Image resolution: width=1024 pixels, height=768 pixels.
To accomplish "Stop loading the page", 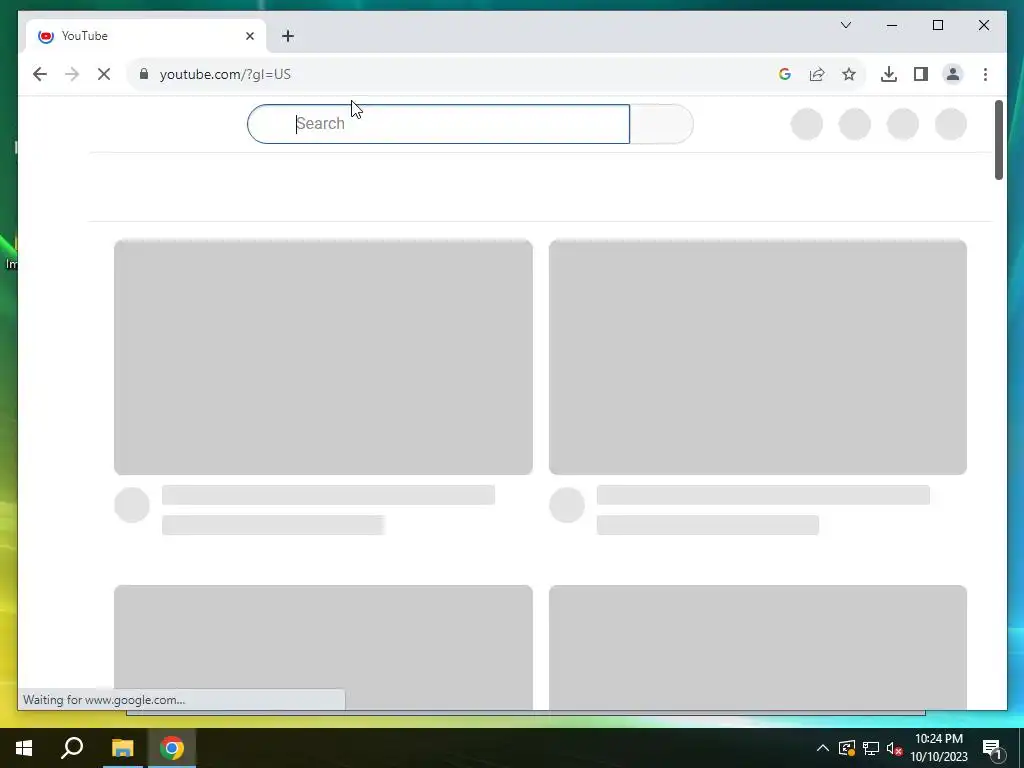I will click(x=104, y=74).
